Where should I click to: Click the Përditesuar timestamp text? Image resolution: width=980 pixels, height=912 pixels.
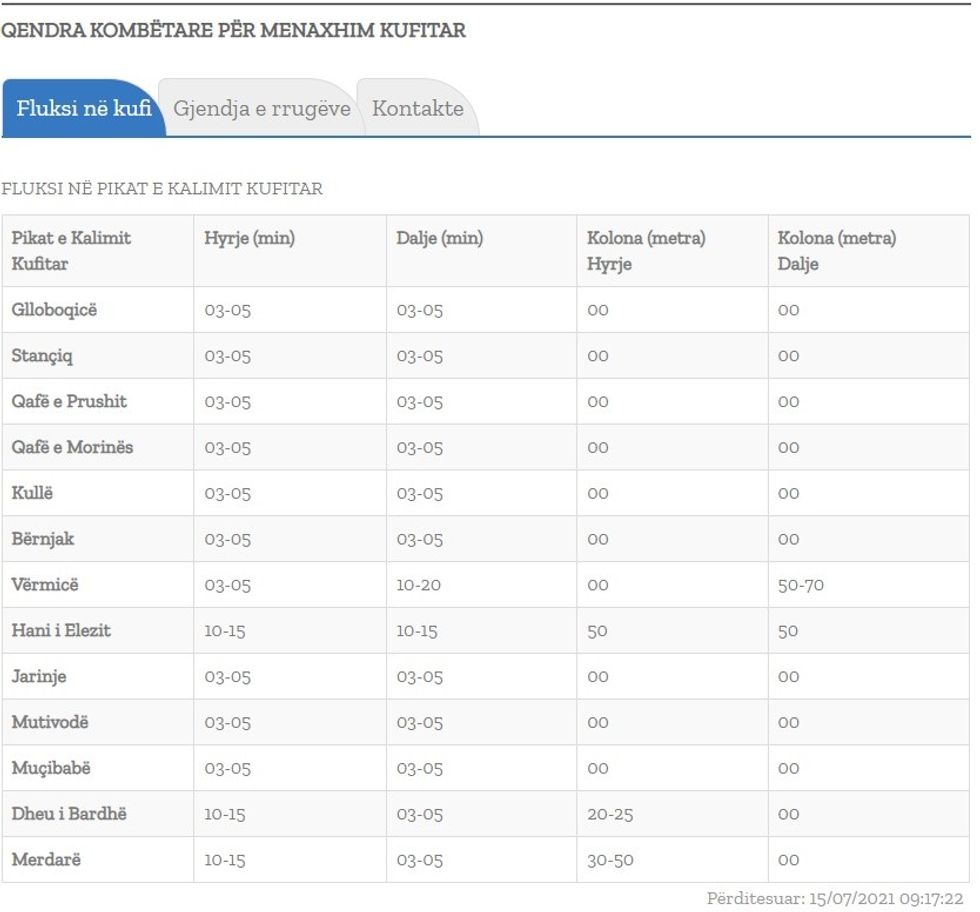click(834, 898)
